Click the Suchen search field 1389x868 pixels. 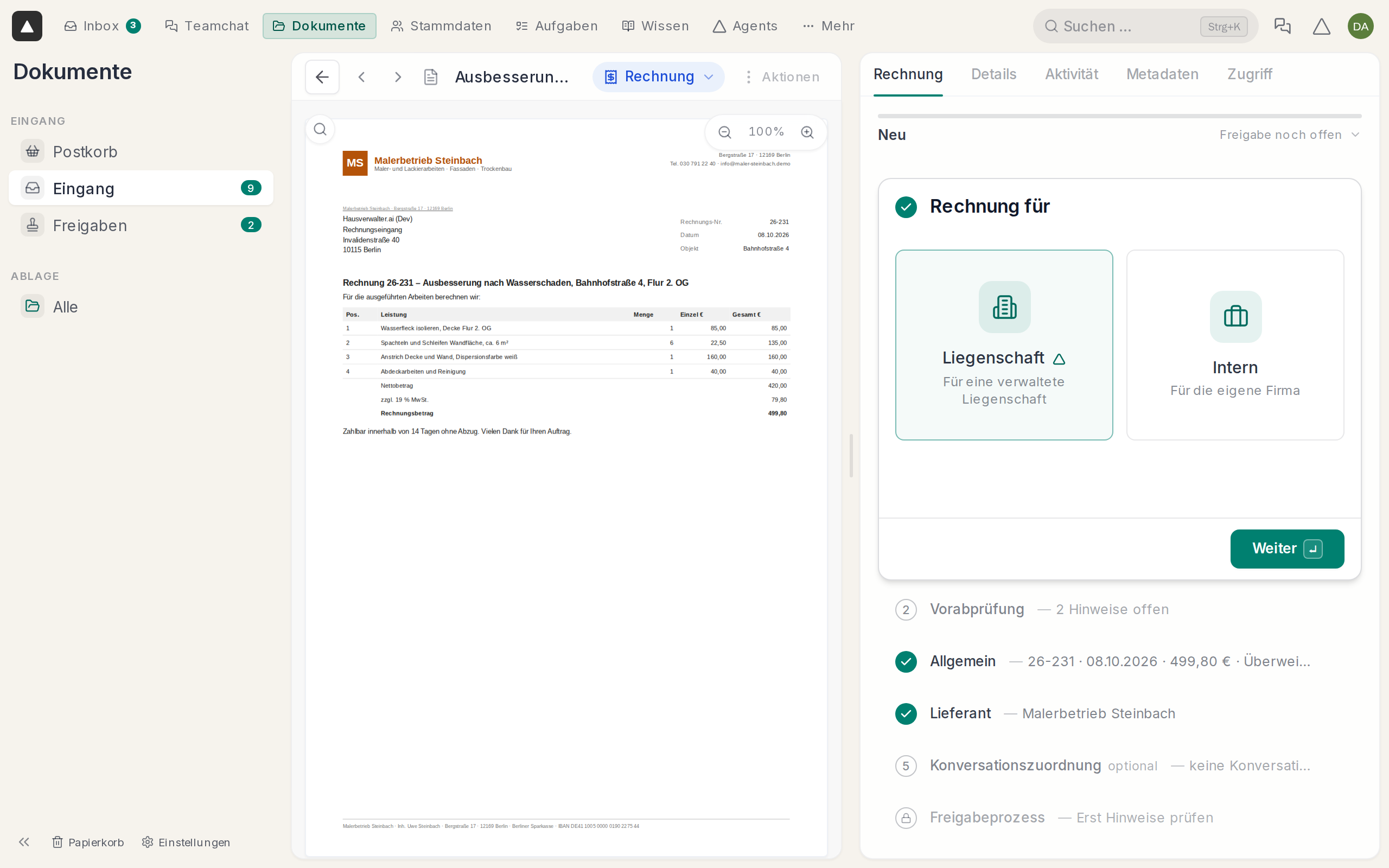coord(1145,26)
